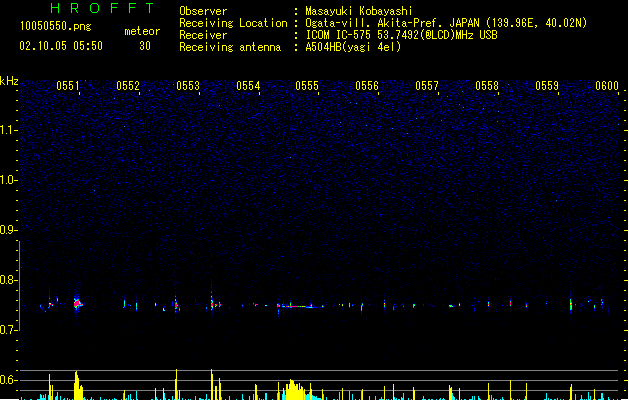Click the 0556 time marker
Viewport: 629px width, 400px height.
[x=367, y=86]
